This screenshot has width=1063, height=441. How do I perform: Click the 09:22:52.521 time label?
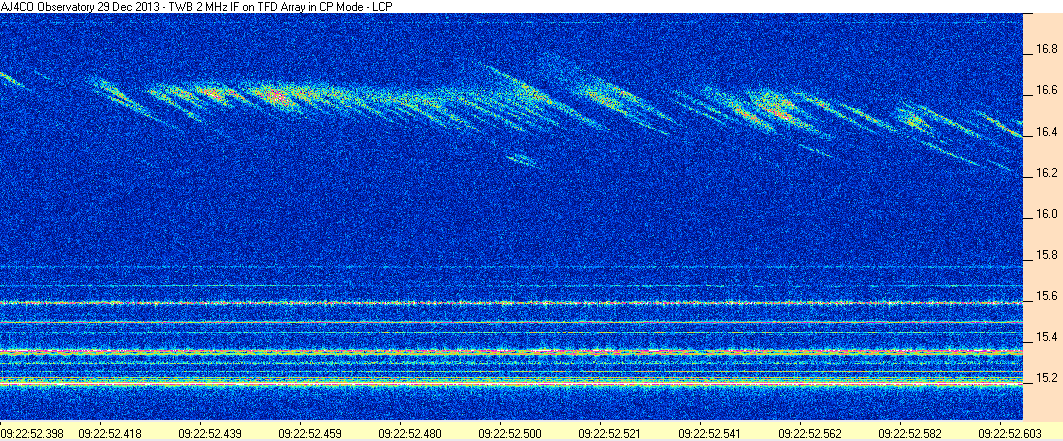pyautogui.click(x=611, y=432)
